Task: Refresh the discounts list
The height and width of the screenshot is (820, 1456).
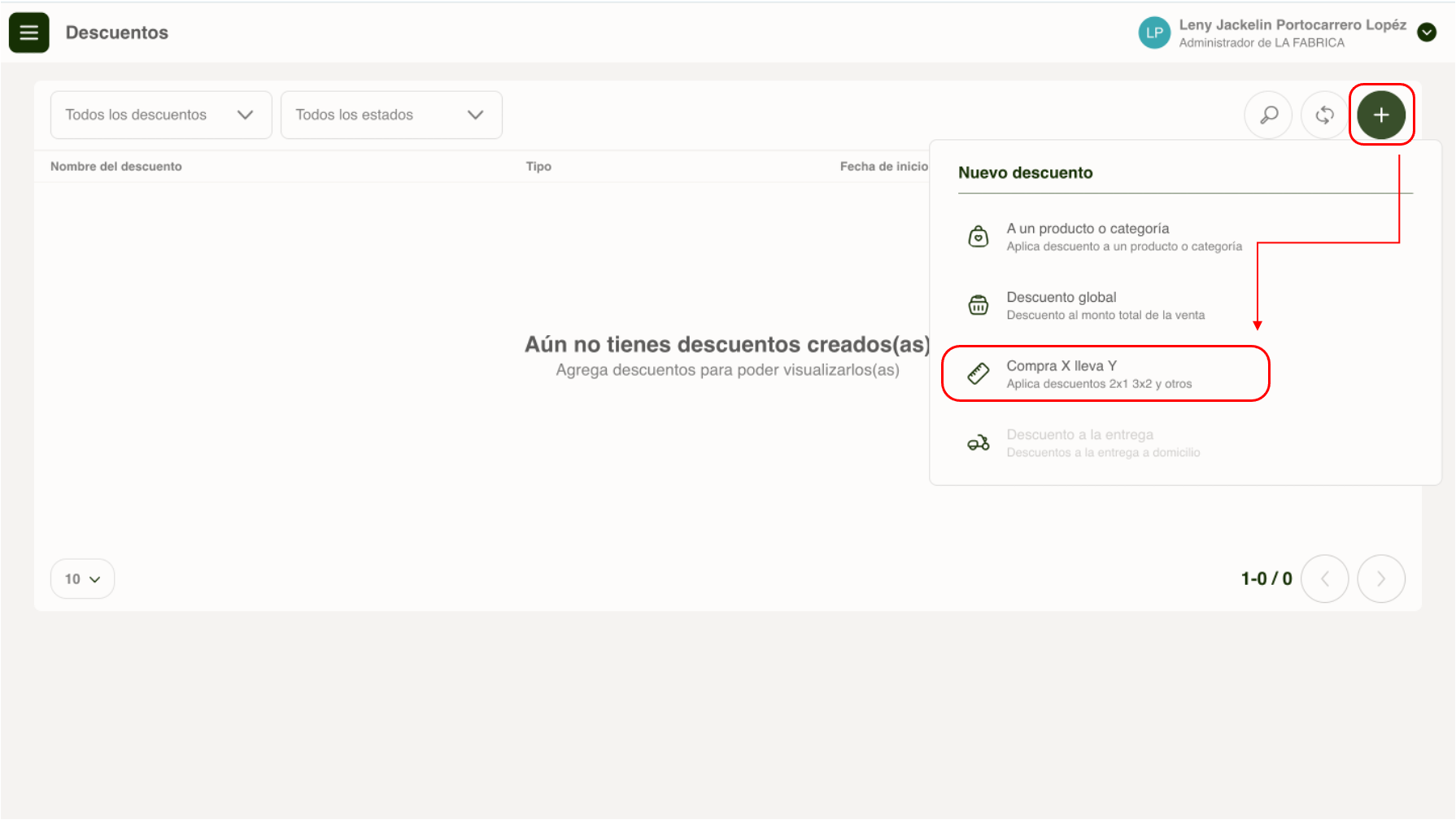Action: click(1324, 115)
